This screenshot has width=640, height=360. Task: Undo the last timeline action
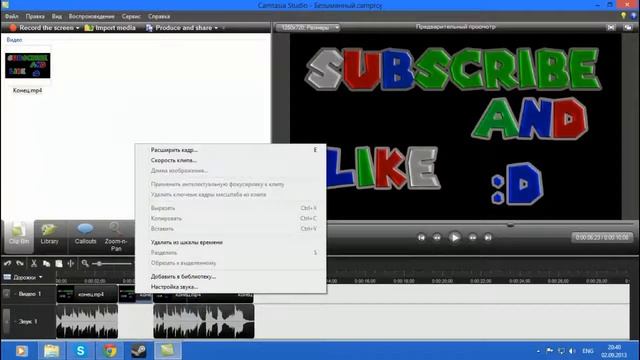(x=7, y=264)
